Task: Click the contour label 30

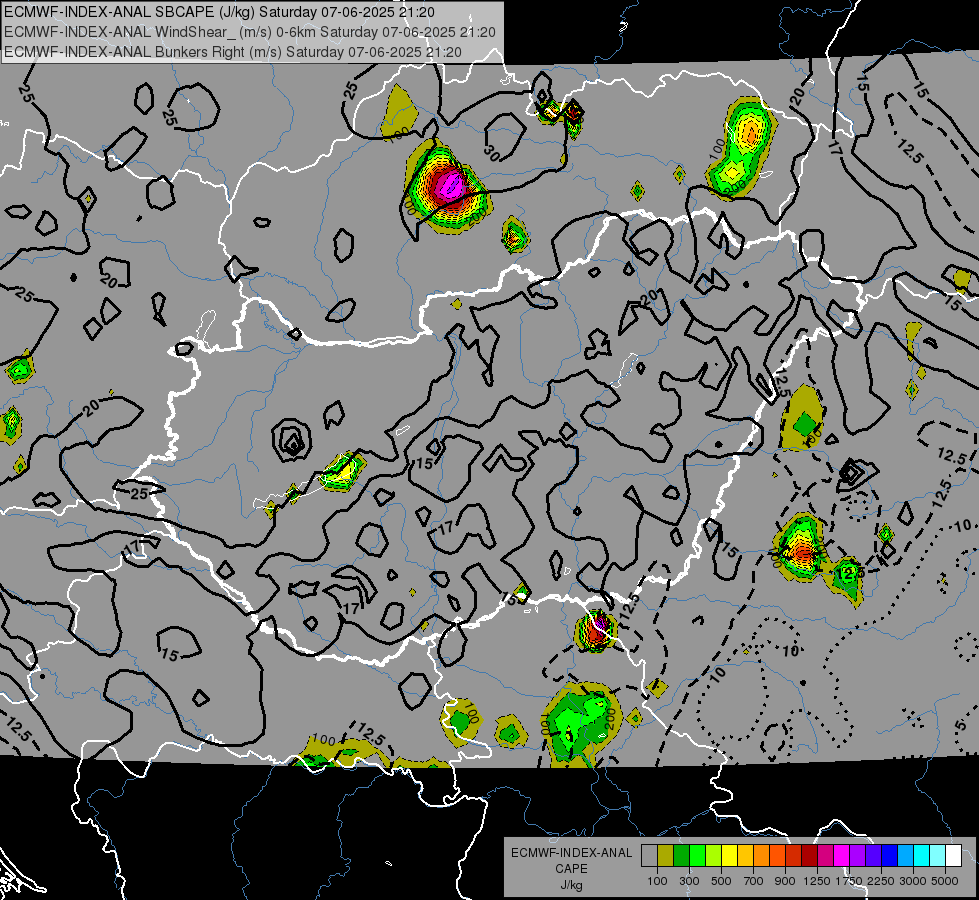Action: click(493, 153)
